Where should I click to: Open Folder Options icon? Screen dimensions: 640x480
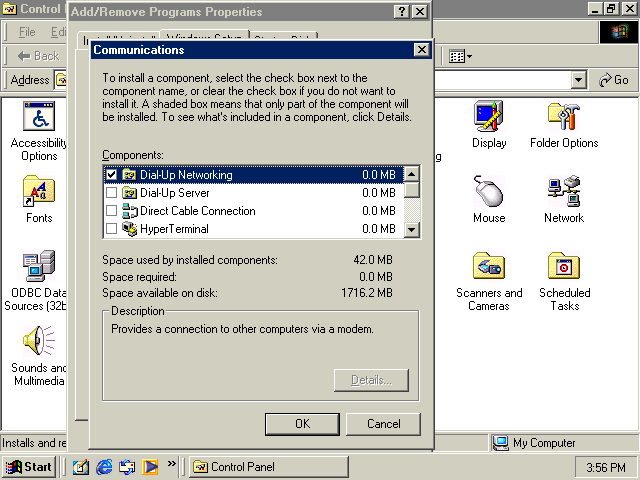[x=564, y=116]
